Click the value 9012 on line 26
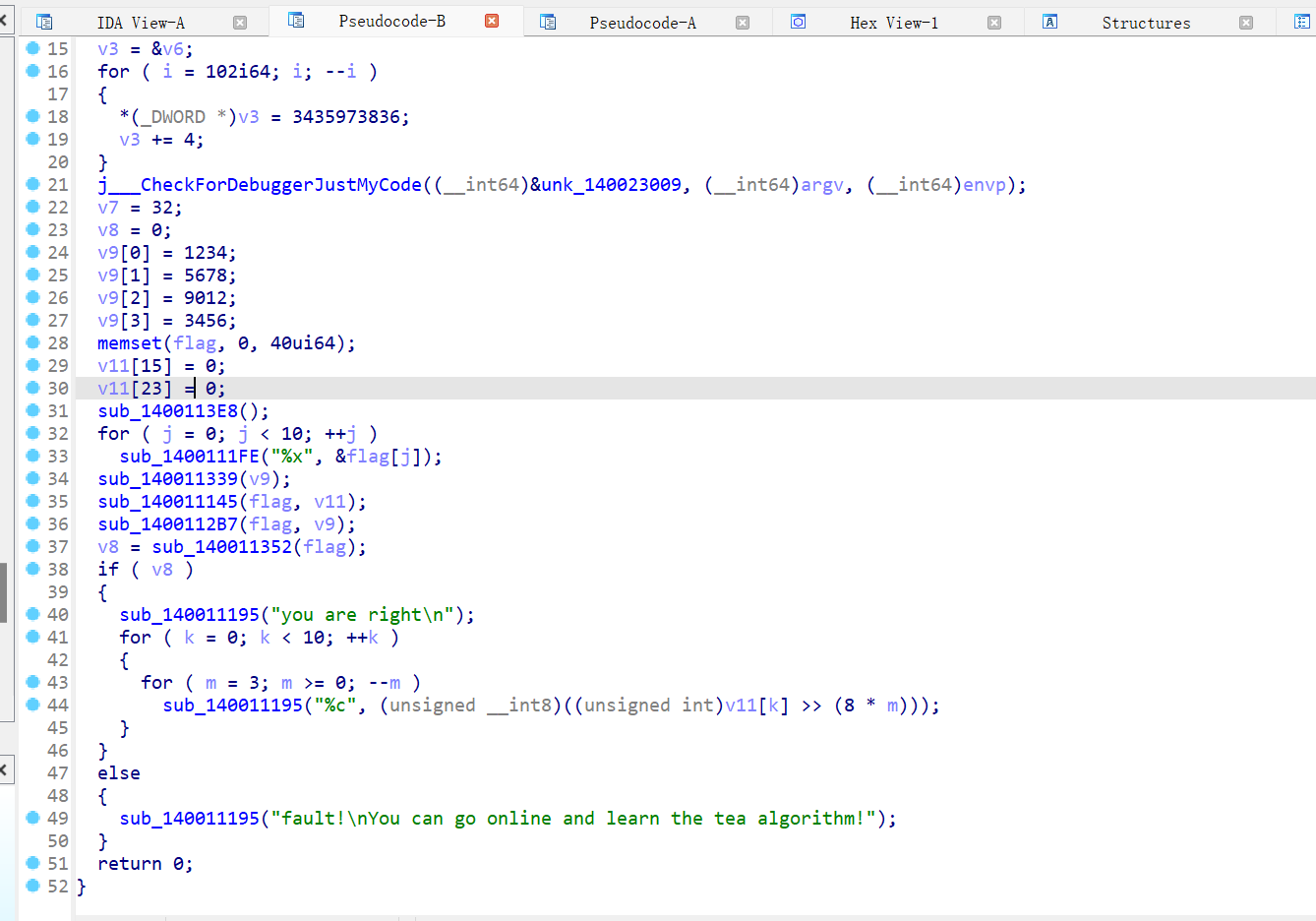Image resolution: width=1316 pixels, height=921 pixels. [x=206, y=298]
